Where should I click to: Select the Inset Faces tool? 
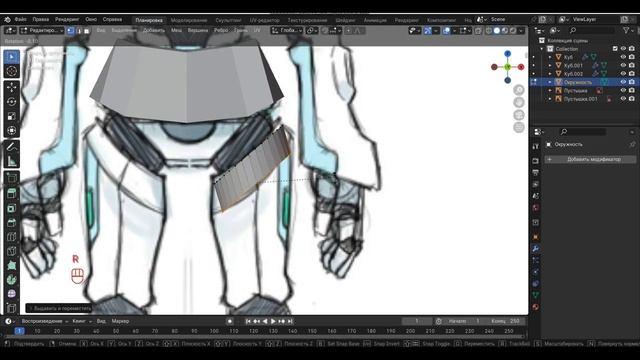point(11,208)
